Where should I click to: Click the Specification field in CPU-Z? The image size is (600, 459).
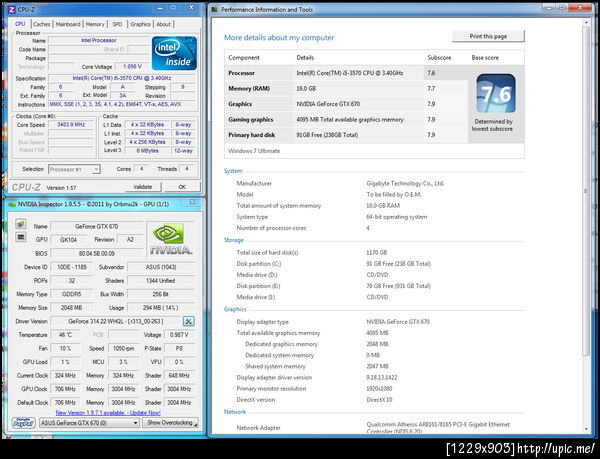pyautogui.click(x=122, y=78)
